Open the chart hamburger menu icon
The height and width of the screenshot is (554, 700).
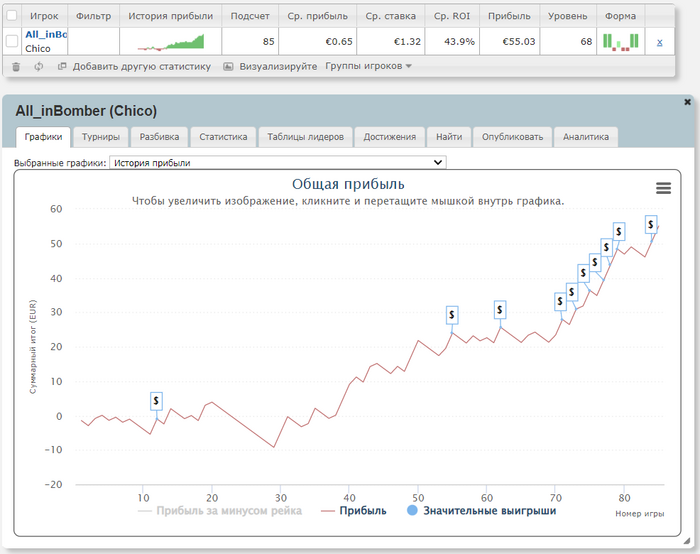tap(663, 188)
